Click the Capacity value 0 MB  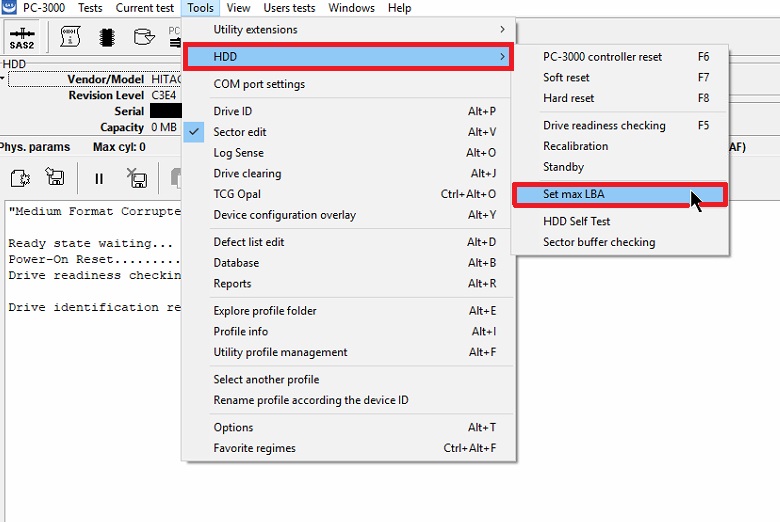tap(164, 127)
